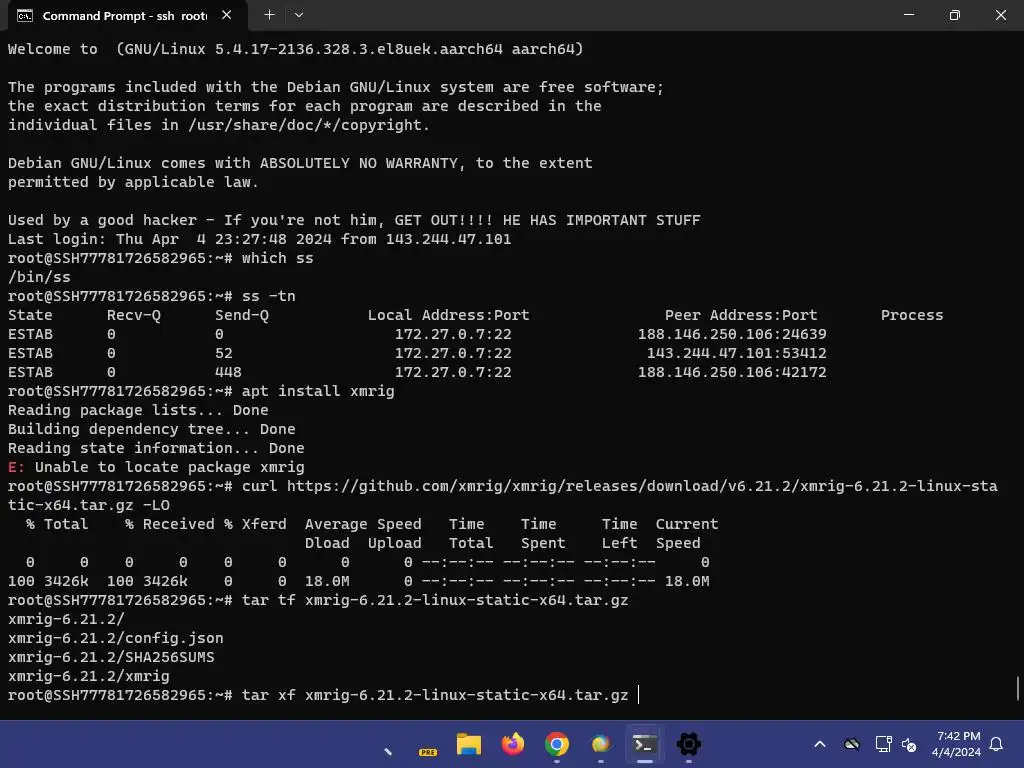Click the Command Prompt tab icon

(25, 16)
